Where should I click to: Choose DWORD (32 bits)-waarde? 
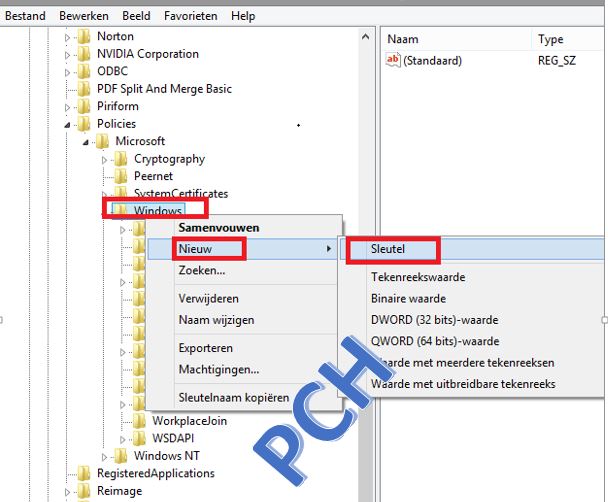(x=434, y=320)
